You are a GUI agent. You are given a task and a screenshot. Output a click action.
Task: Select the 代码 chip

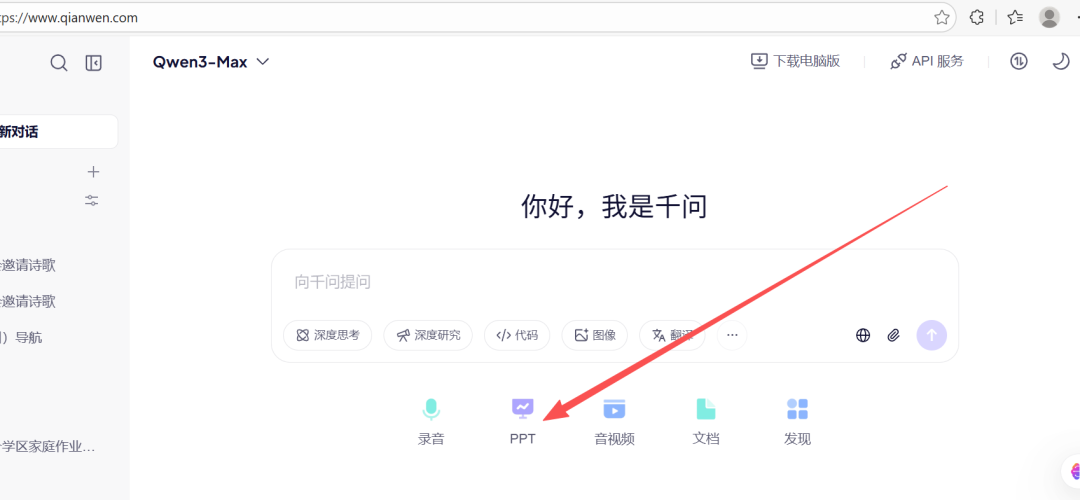click(x=517, y=335)
